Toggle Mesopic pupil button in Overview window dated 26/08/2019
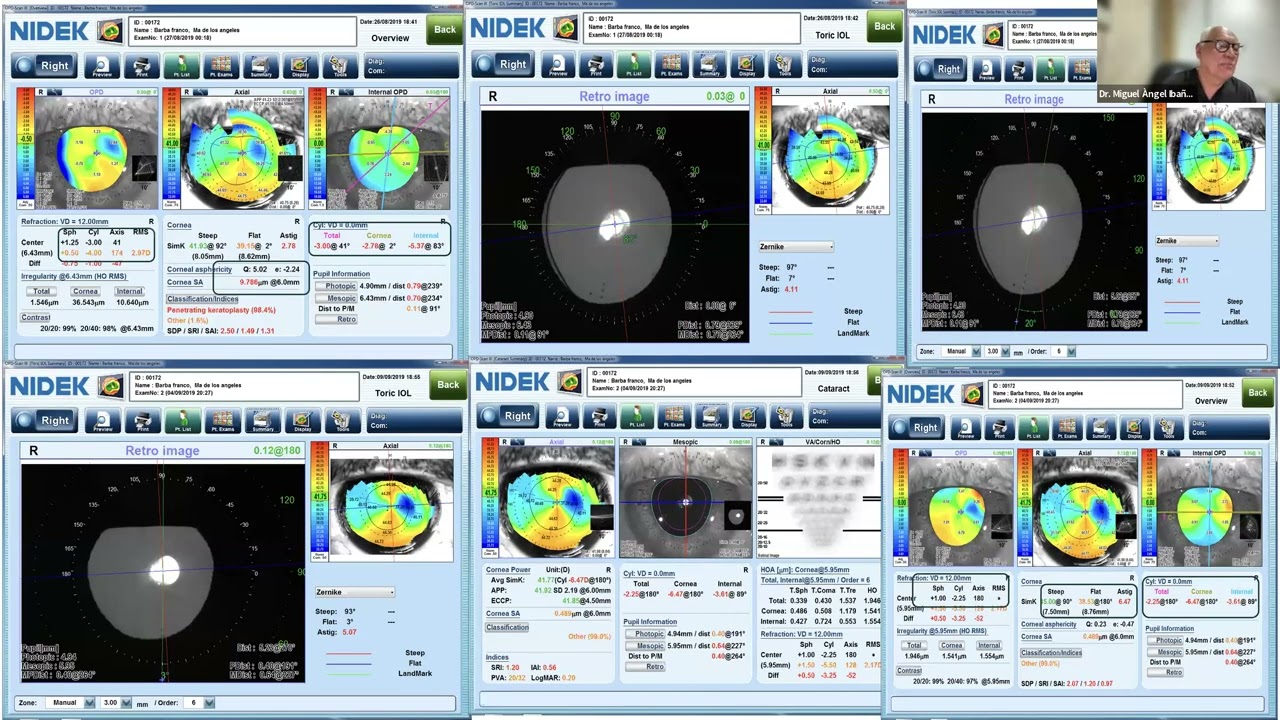 pos(335,298)
